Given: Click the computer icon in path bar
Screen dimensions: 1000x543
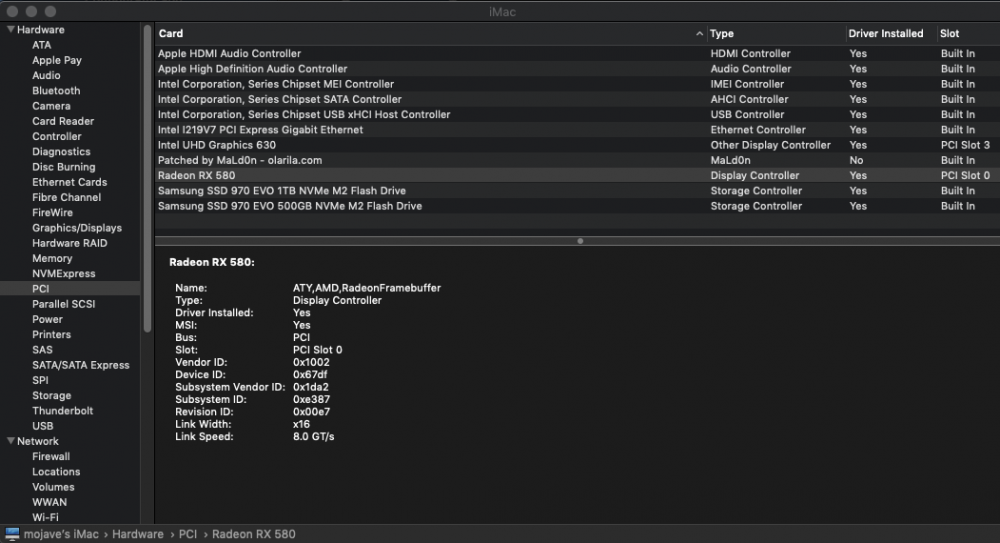Looking at the screenshot, I should (x=12, y=534).
